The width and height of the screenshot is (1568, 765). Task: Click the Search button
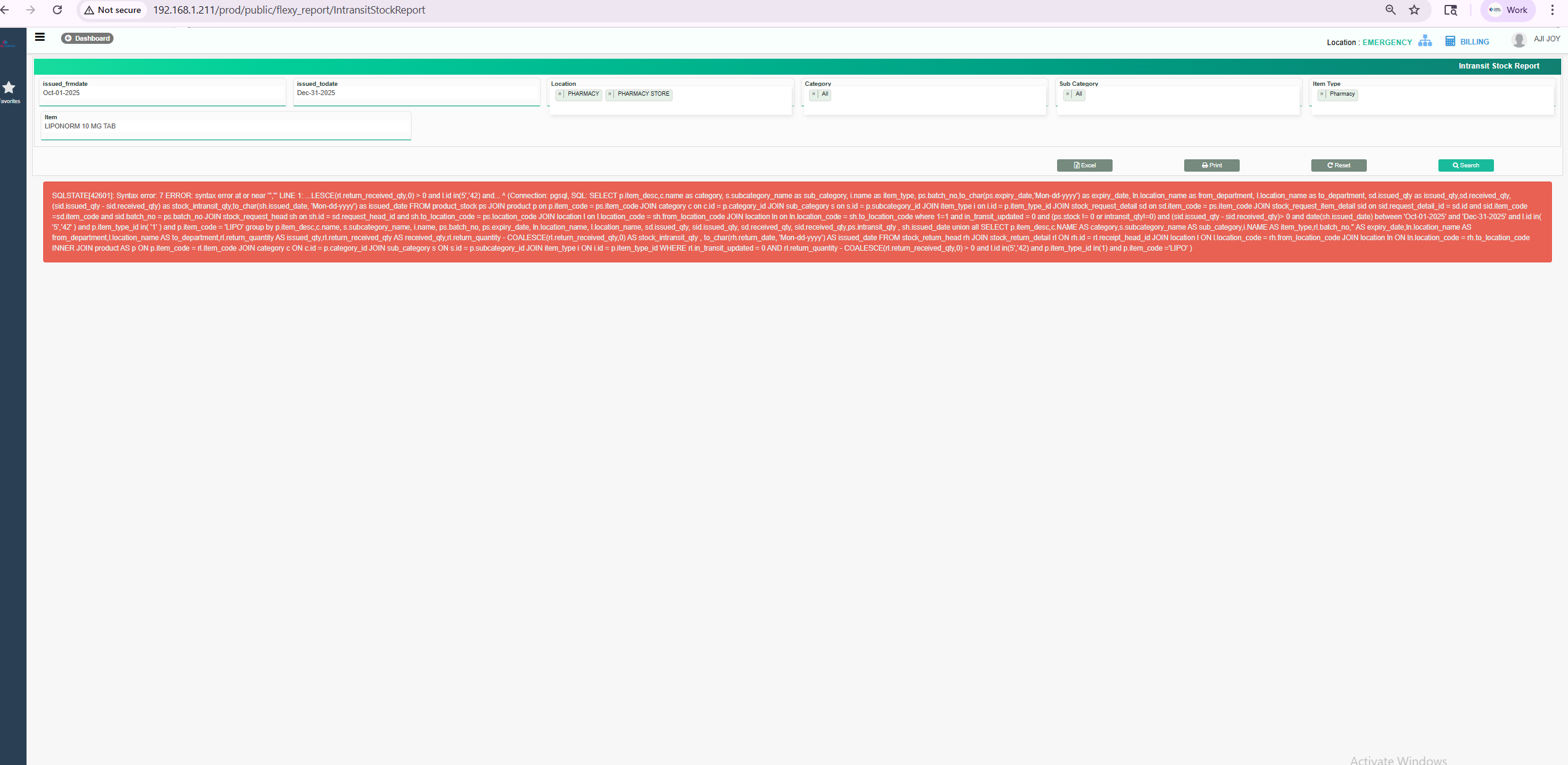point(1465,165)
